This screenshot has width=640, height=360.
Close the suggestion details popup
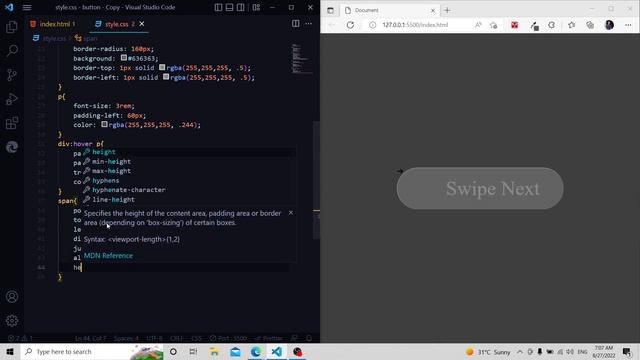(291, 213)
